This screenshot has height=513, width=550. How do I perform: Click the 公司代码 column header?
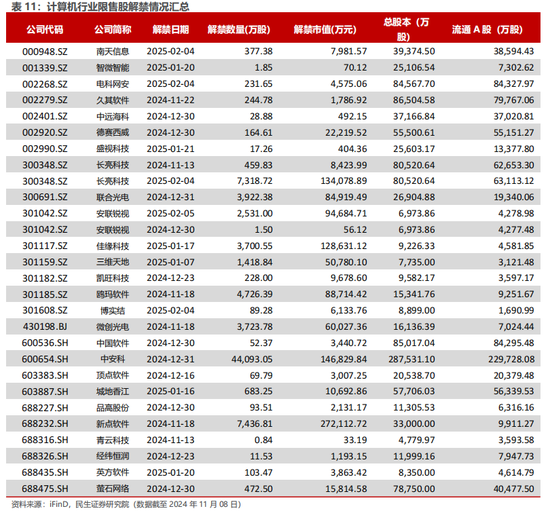pyautogui.click(x=45, y=30)
